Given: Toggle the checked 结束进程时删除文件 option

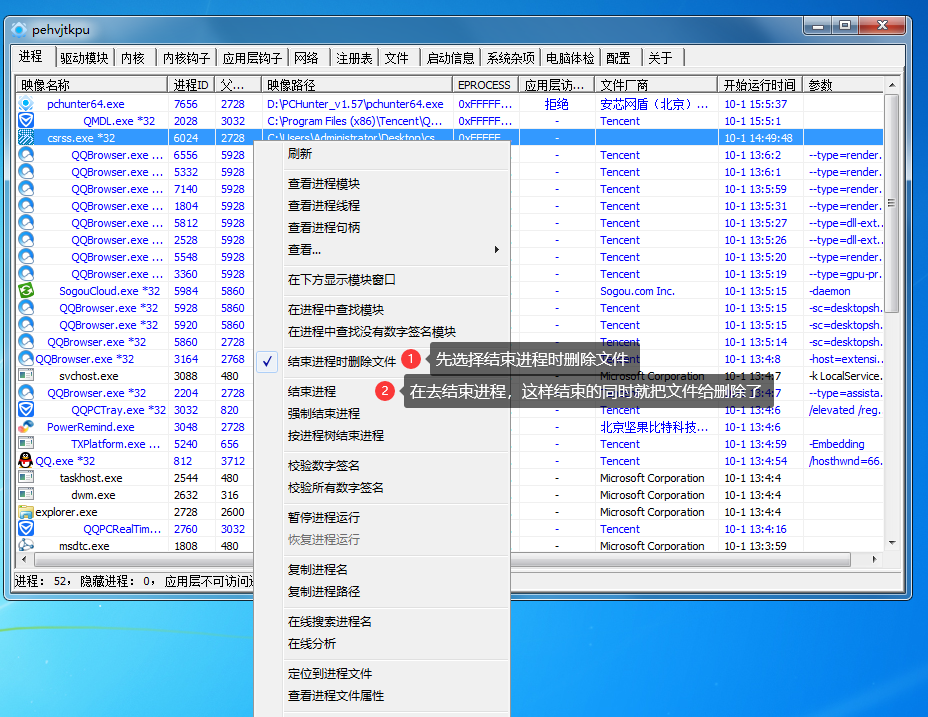Looking at the screenshot, I should tap(341, 362).
